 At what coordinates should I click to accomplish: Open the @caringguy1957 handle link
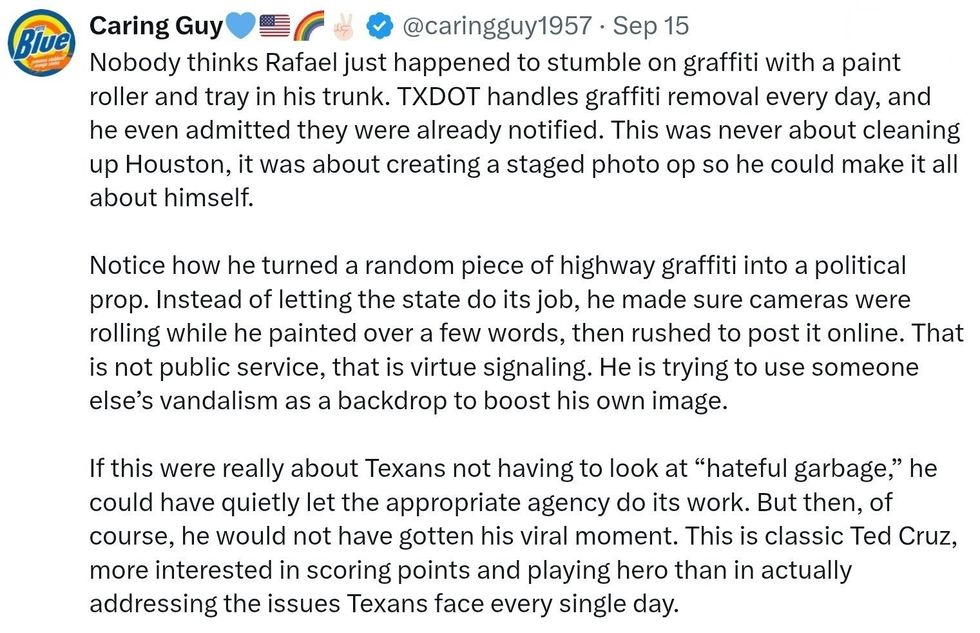(496, 26)
